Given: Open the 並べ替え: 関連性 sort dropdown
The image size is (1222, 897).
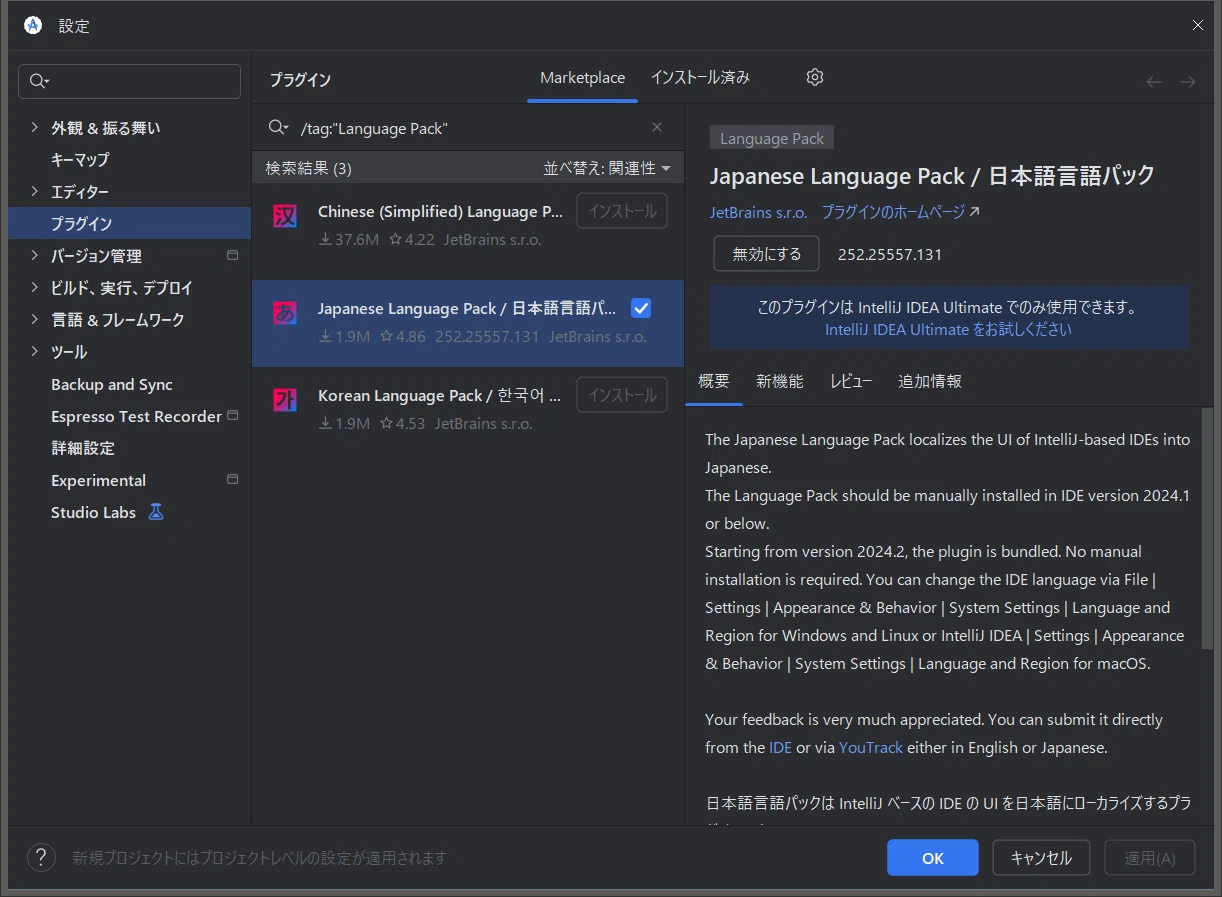Looking at the screenshot, I should click(x=607, y=168).
